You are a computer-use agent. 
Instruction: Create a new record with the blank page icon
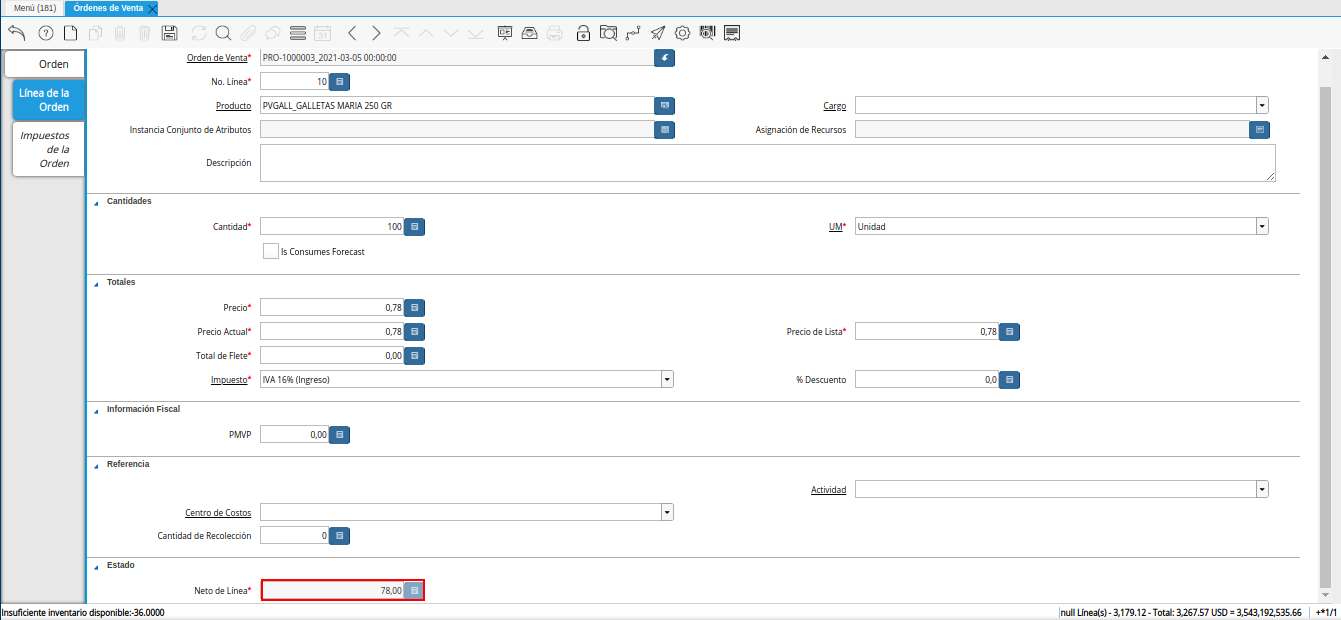(70, 33)
